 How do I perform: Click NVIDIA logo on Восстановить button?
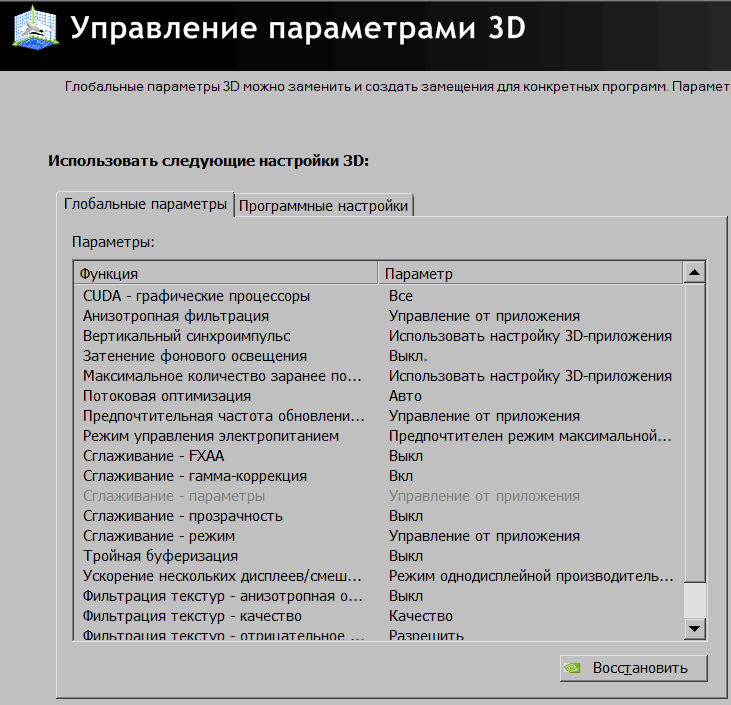point(573,667)
